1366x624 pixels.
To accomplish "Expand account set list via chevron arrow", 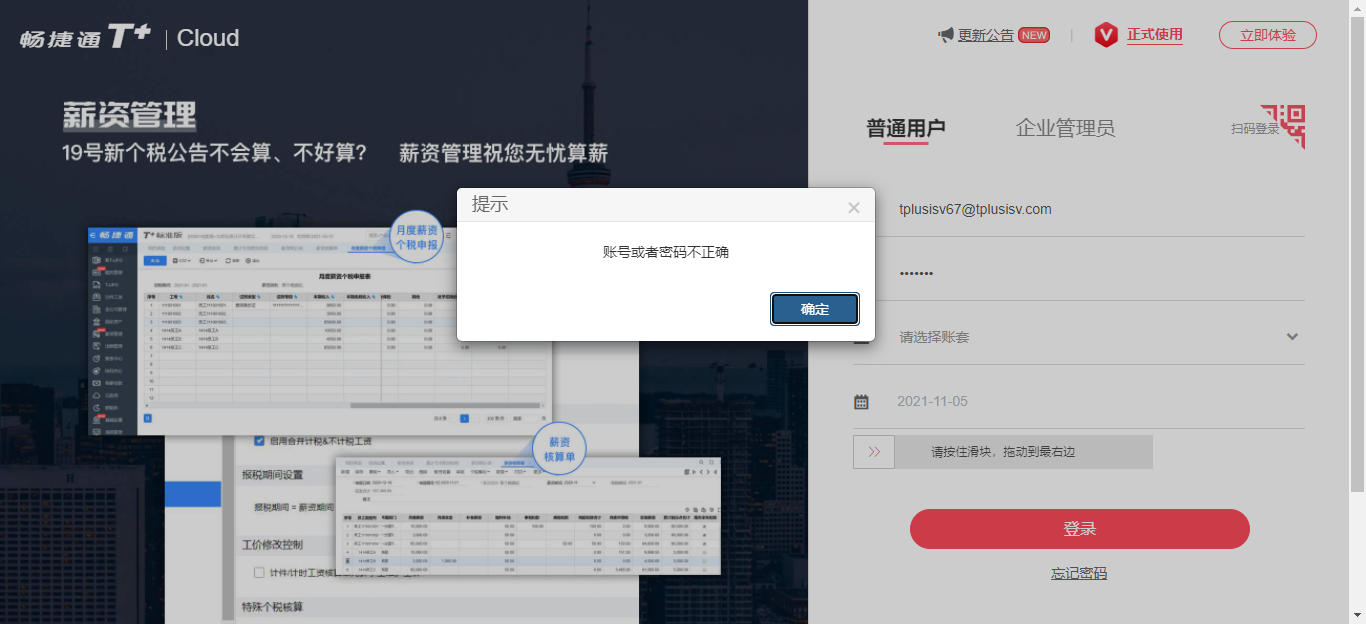I will pos(1292,337).
